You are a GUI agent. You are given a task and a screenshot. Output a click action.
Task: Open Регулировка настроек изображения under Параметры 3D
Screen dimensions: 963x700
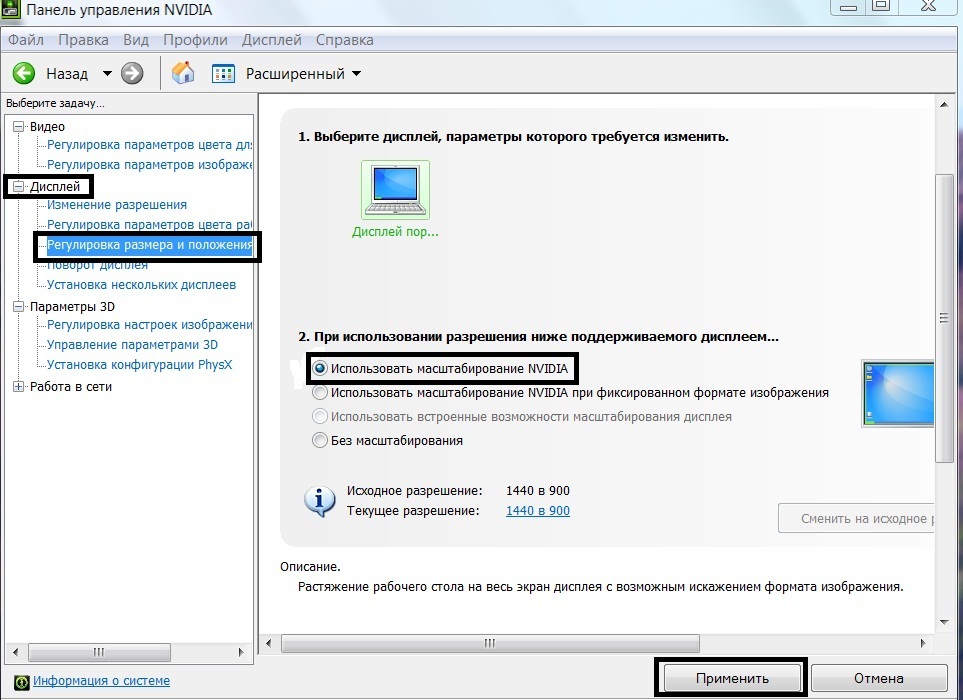tap(149, 325)
